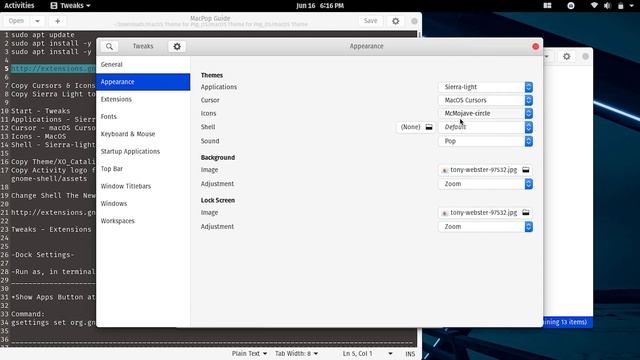The height and width of the screenshot is (360, 640).
Task: Select Appearance in Tweaks sidebar
Action: tap(143, 82)
